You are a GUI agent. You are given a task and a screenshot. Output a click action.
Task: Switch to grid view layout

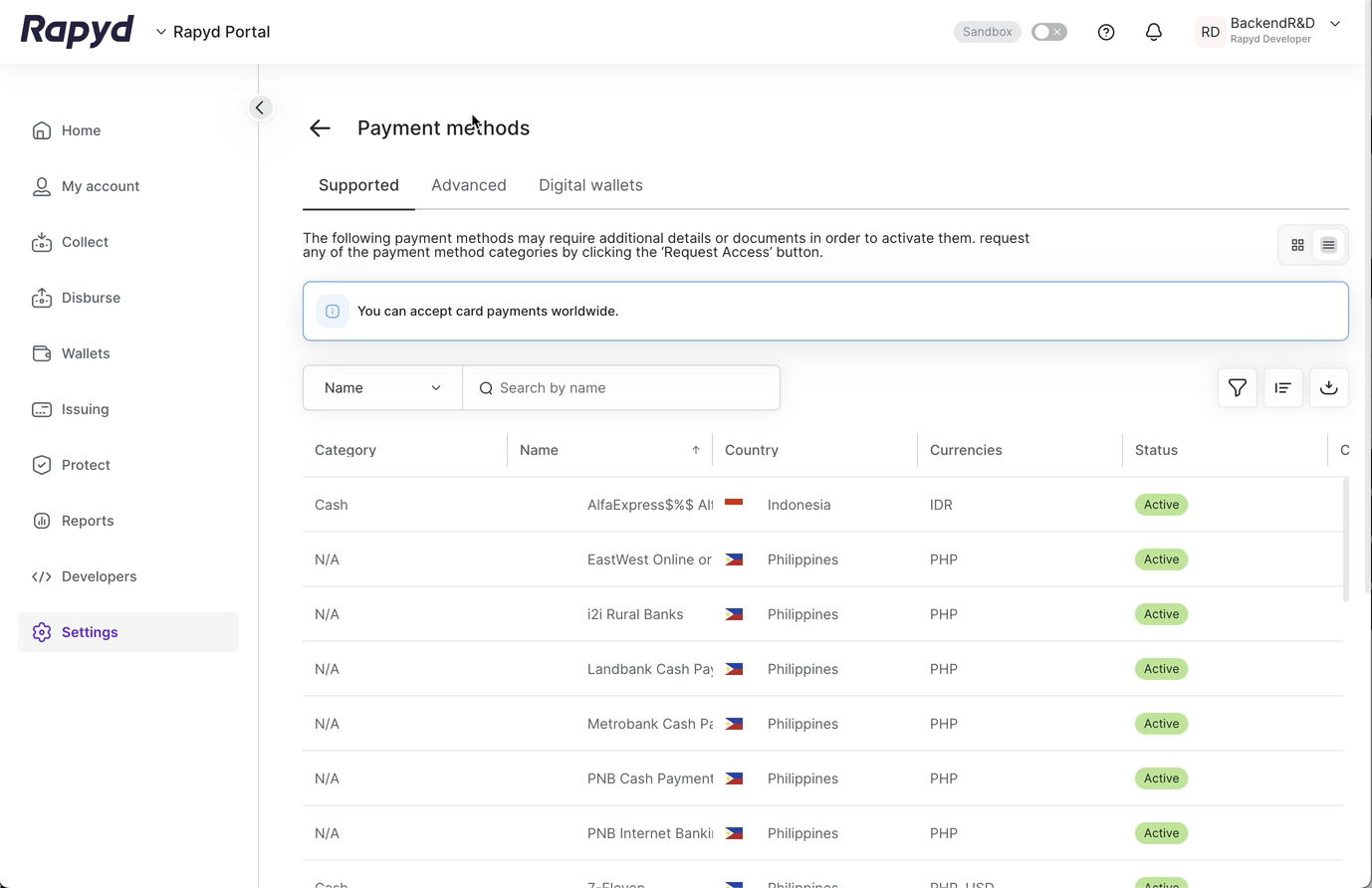[1297, 245]
